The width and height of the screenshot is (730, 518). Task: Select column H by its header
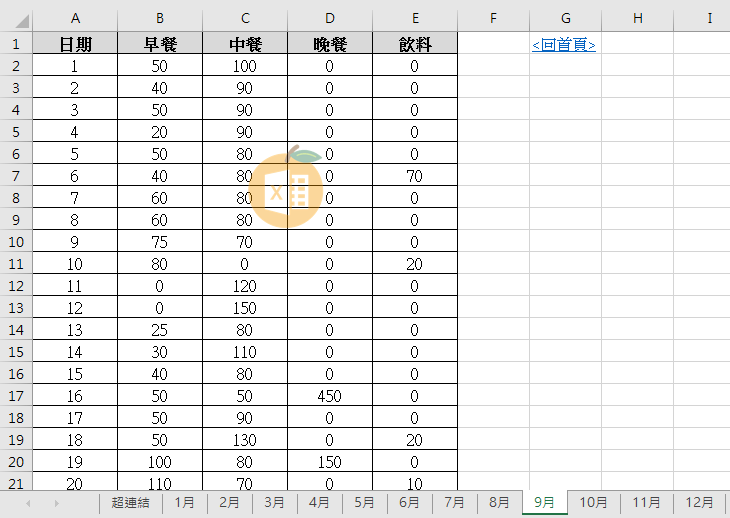[637, 19]
